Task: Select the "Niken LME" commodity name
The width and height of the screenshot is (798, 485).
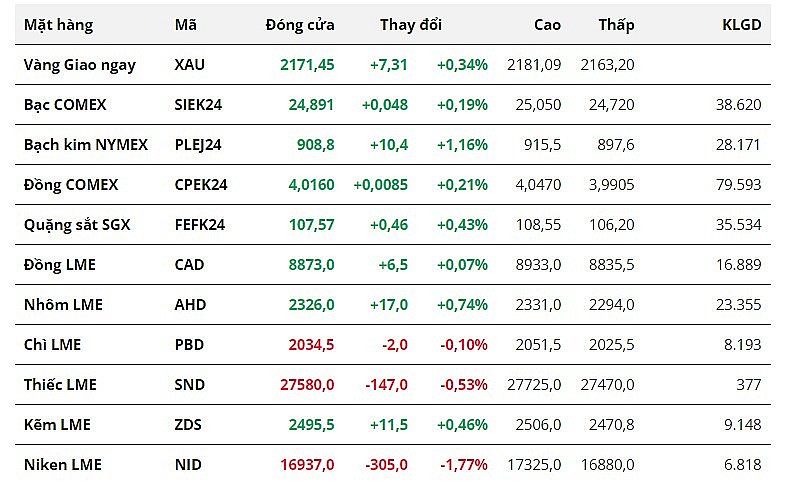Action: (x=63, y=465)
